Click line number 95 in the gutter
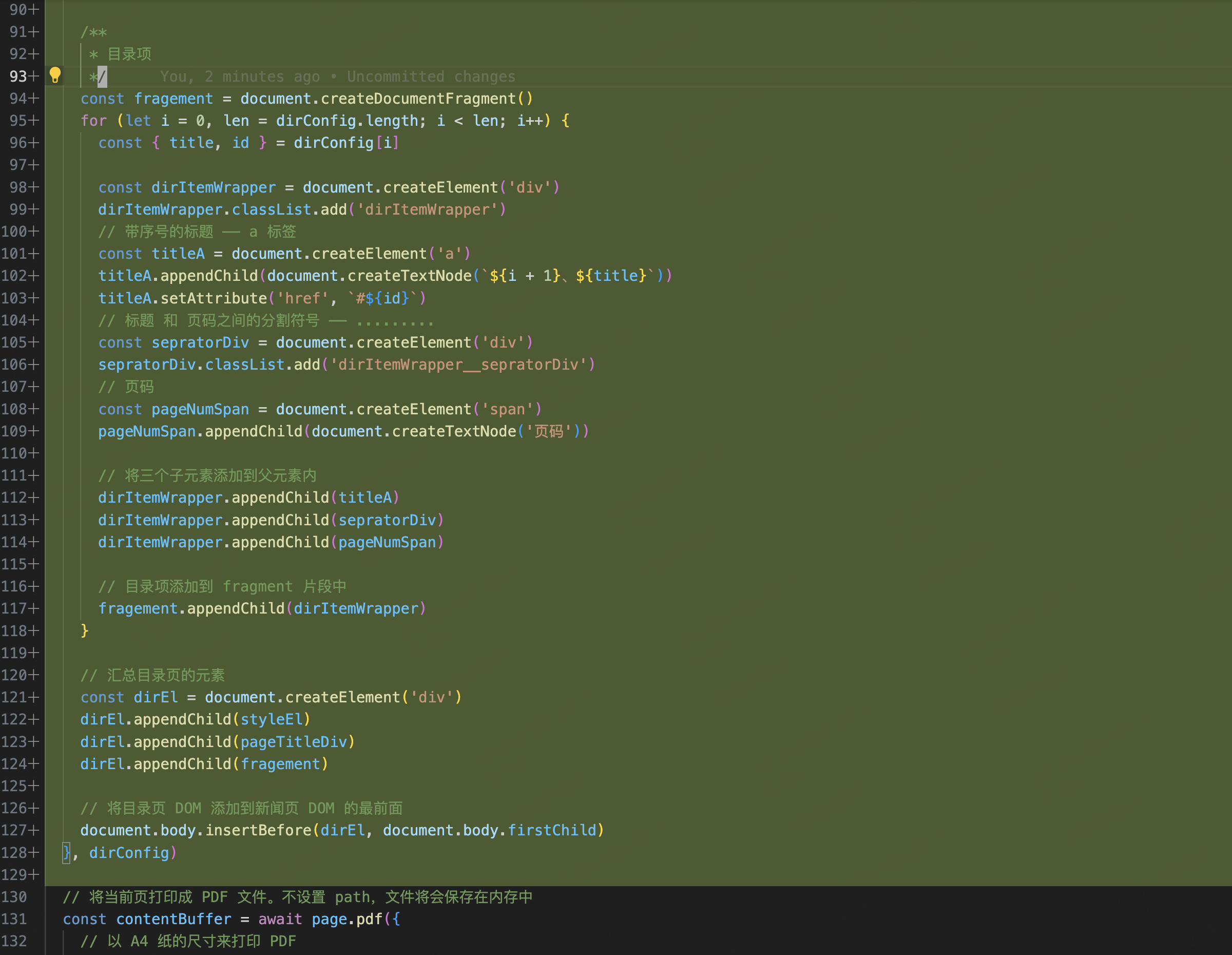 (18, 121)
